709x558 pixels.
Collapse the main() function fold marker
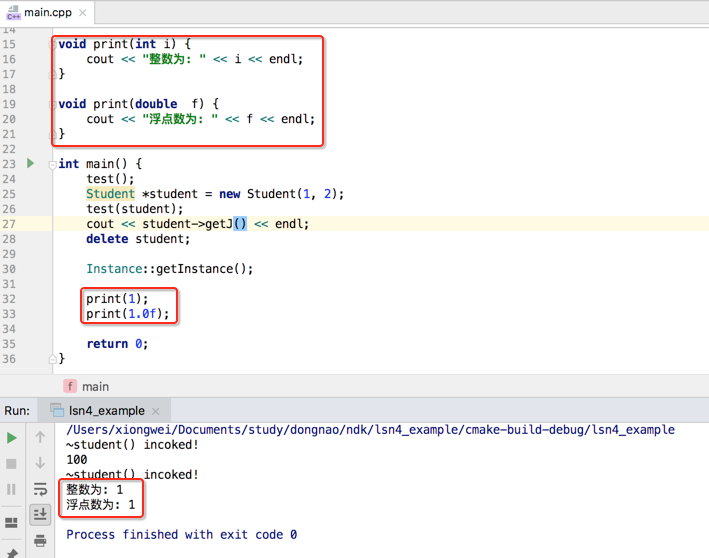52,165
